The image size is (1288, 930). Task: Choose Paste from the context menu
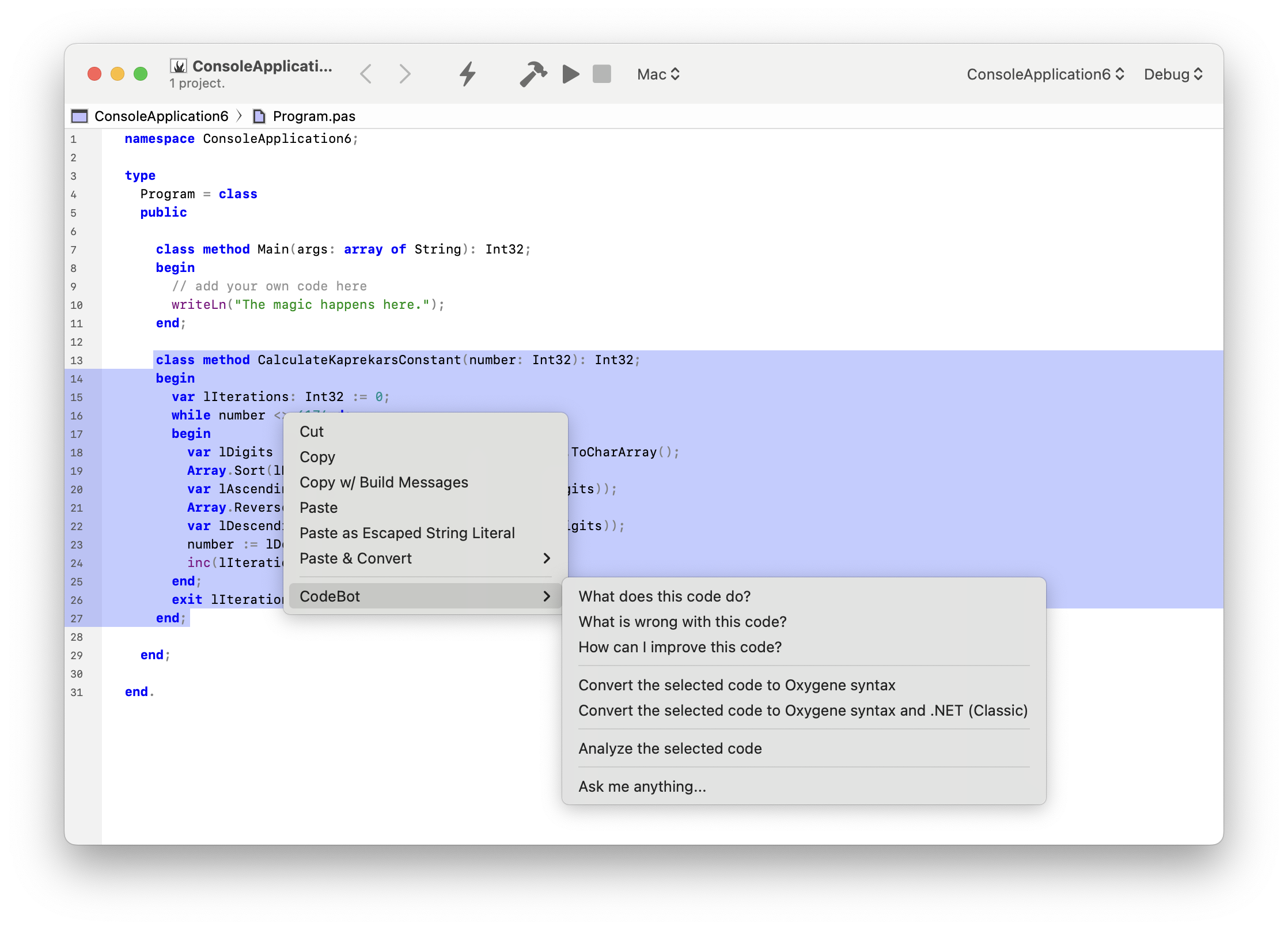[x=425, y=508]
